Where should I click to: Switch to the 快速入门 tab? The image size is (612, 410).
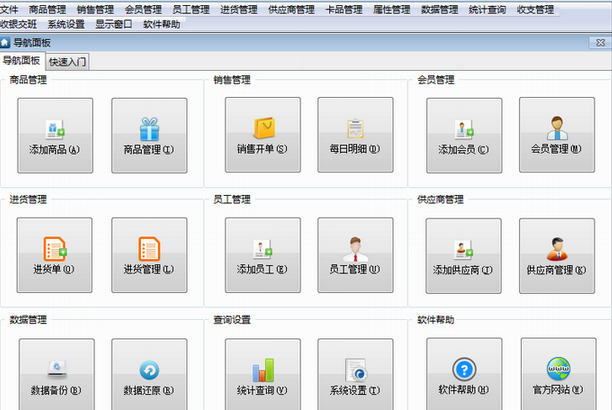click(x=68, y=62)
